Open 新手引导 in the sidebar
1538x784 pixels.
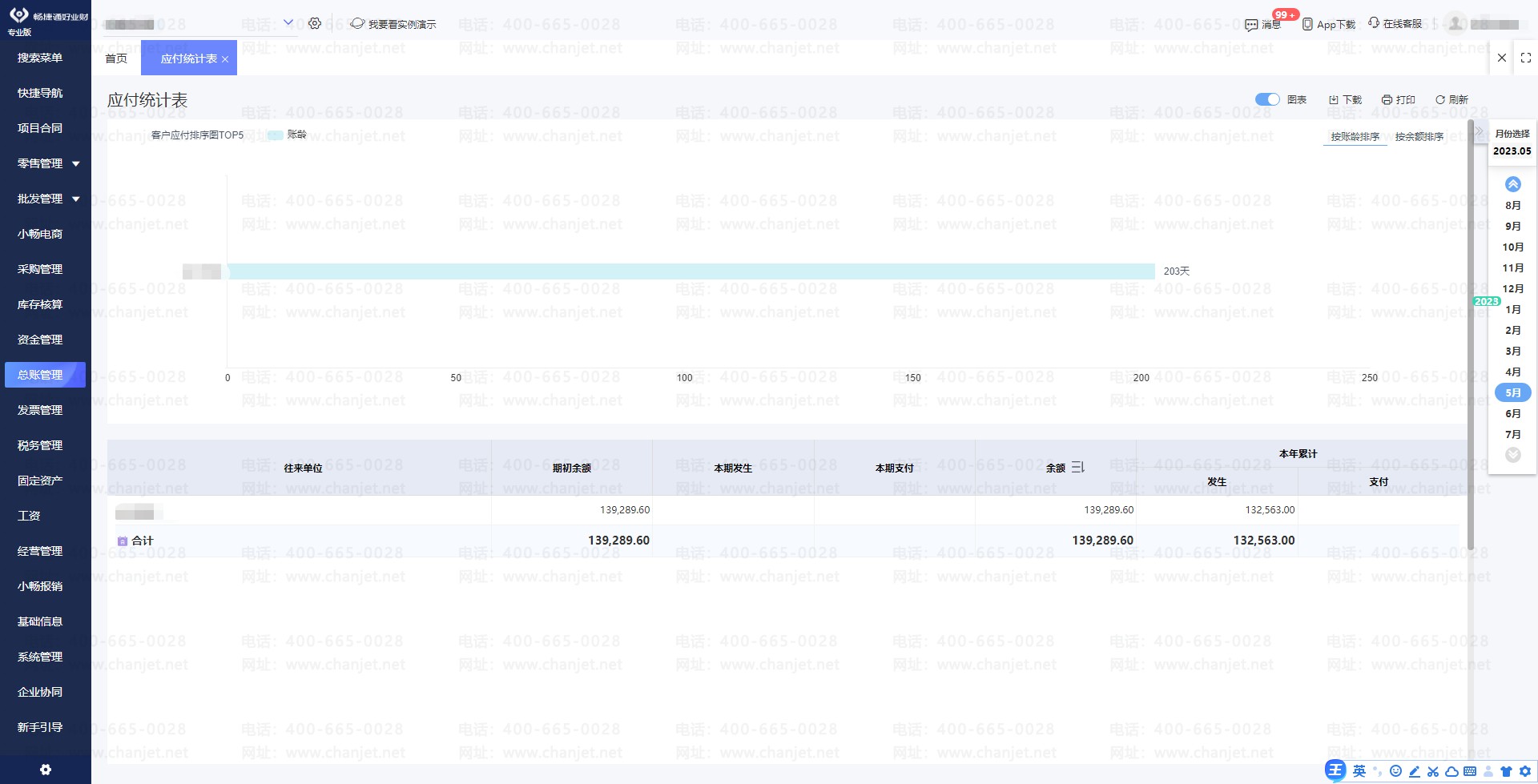pyautogui.click(x=40, y=727)
